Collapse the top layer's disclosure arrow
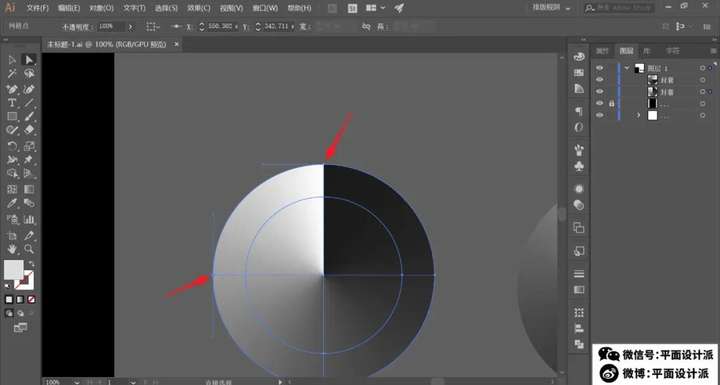The height and width of the screenshot is (385, 720). [x=627, y=68]
